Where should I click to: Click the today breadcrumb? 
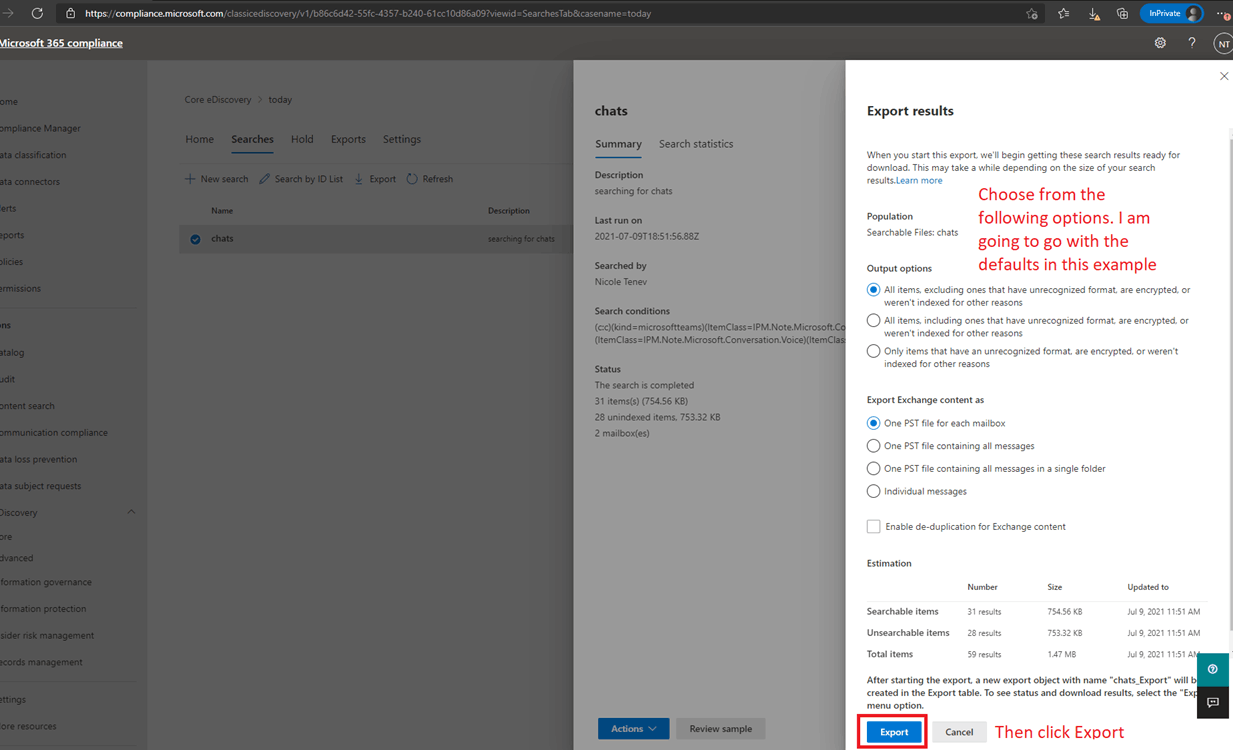click(x=280, y=100)
